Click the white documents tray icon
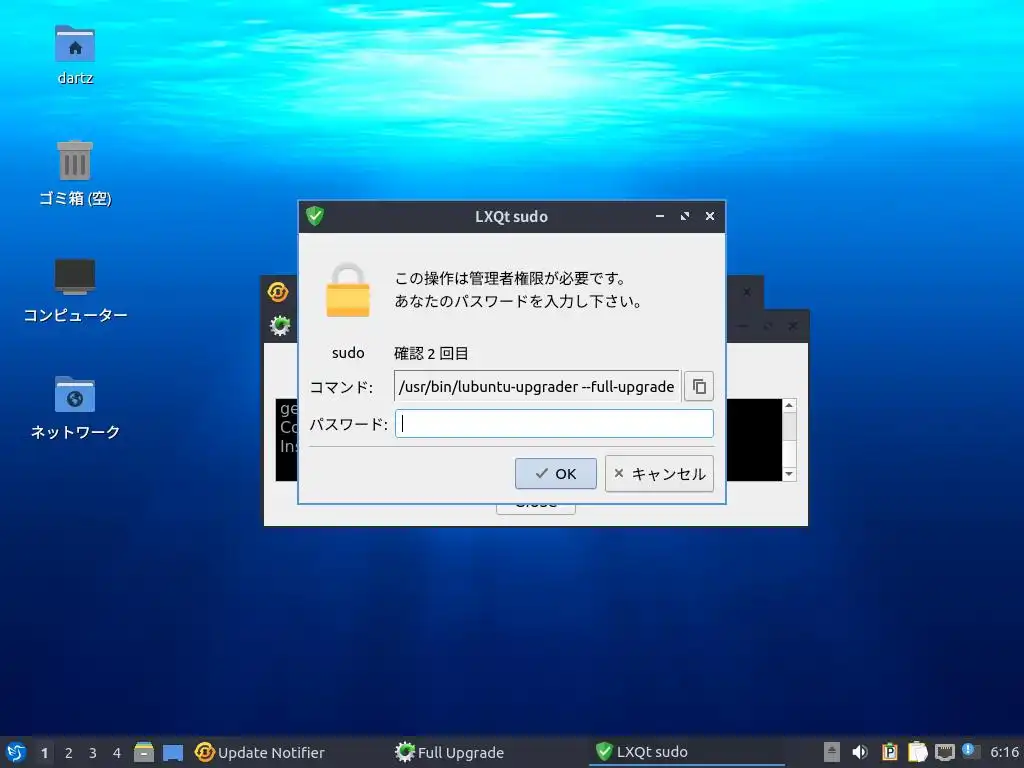 918,752
